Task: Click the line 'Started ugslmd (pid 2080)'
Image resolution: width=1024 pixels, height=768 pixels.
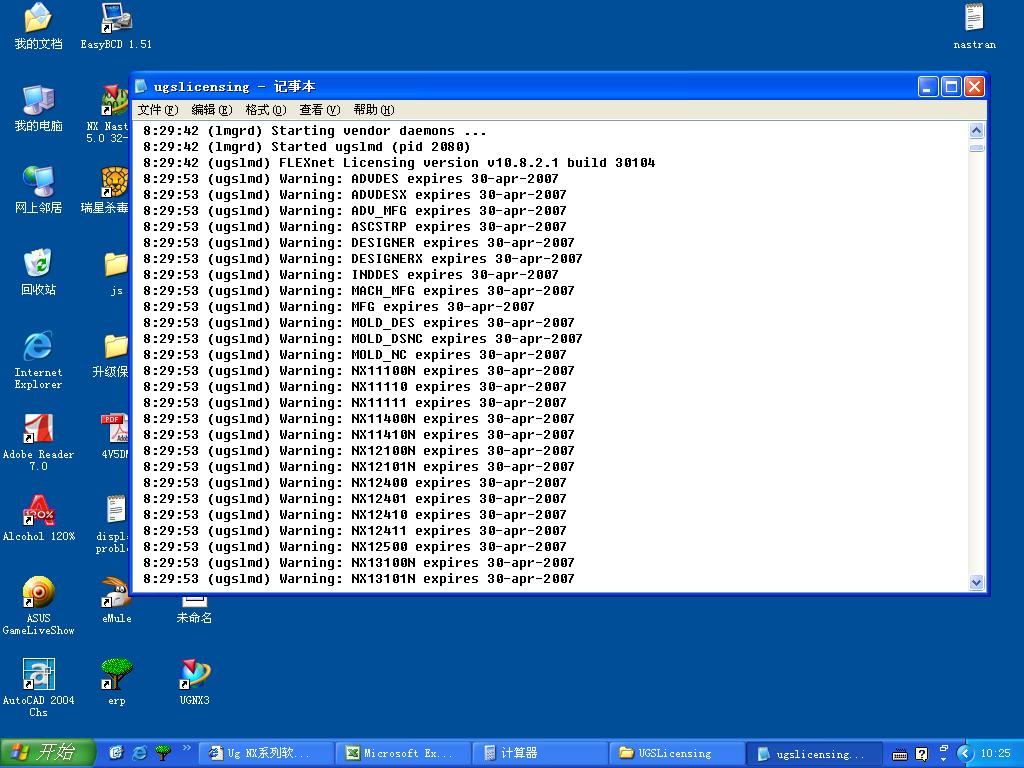Action: [306, 147]
